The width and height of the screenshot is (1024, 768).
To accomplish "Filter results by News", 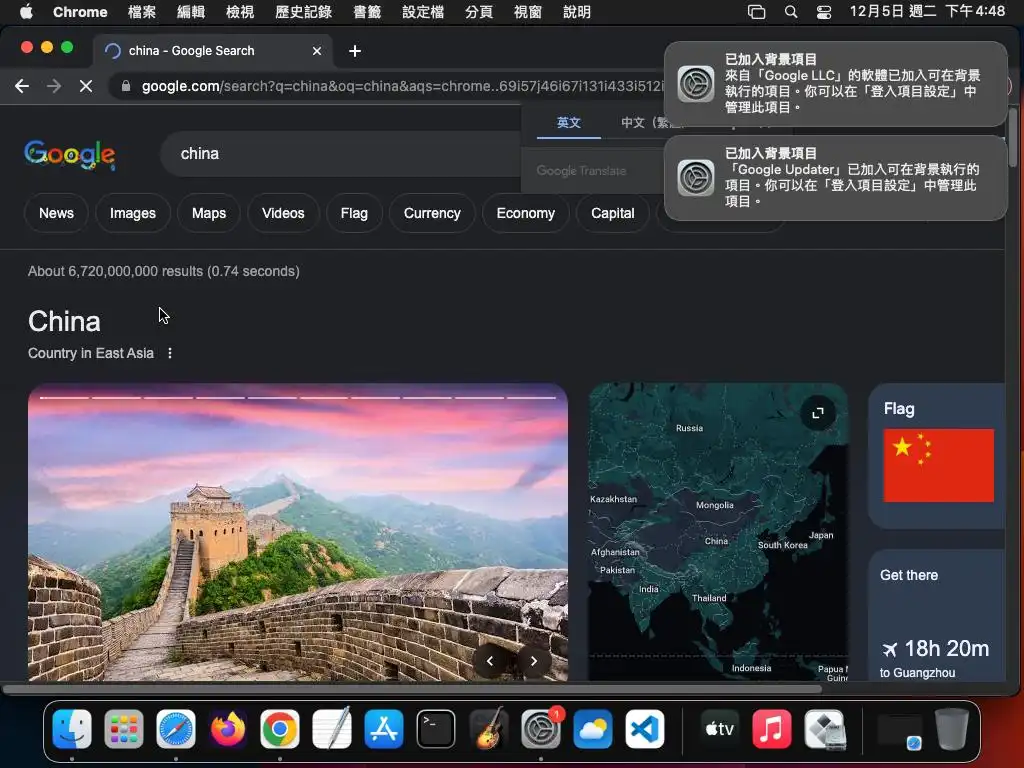I will pos(56,213).
